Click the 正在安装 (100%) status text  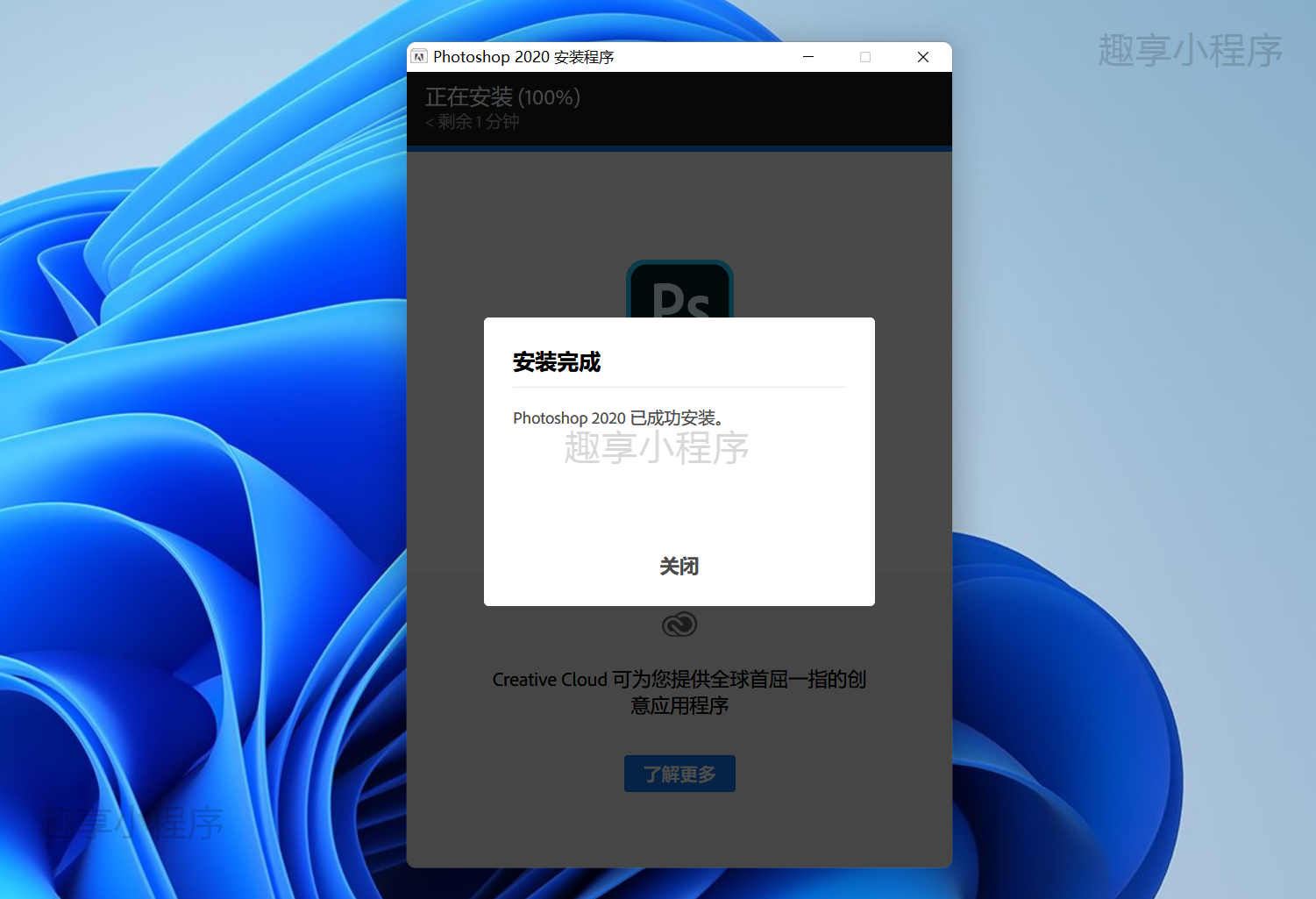502,97
